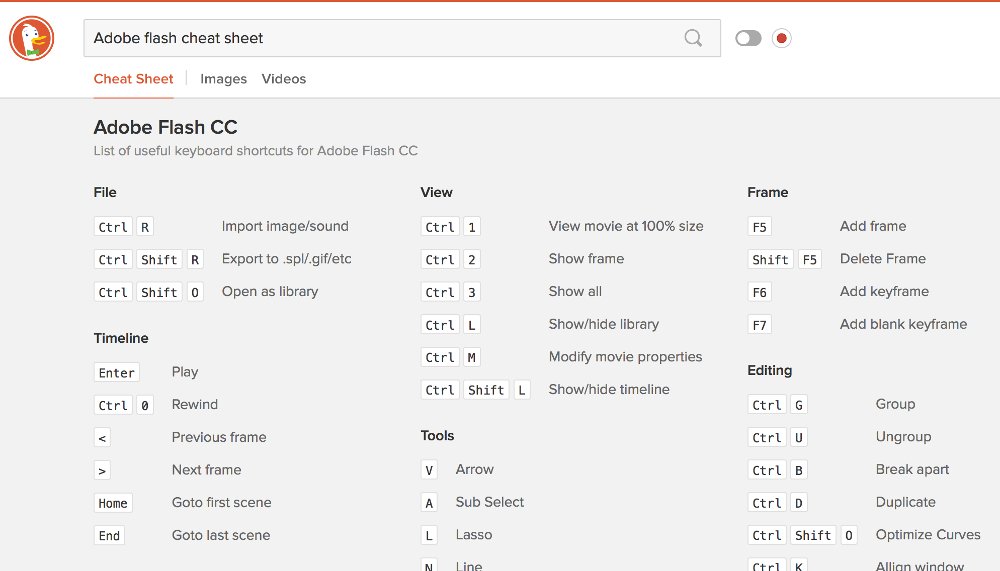Click the 'Ungroup' shortcut description
This screenshot has width=1000, height=571.
point(903,437)
